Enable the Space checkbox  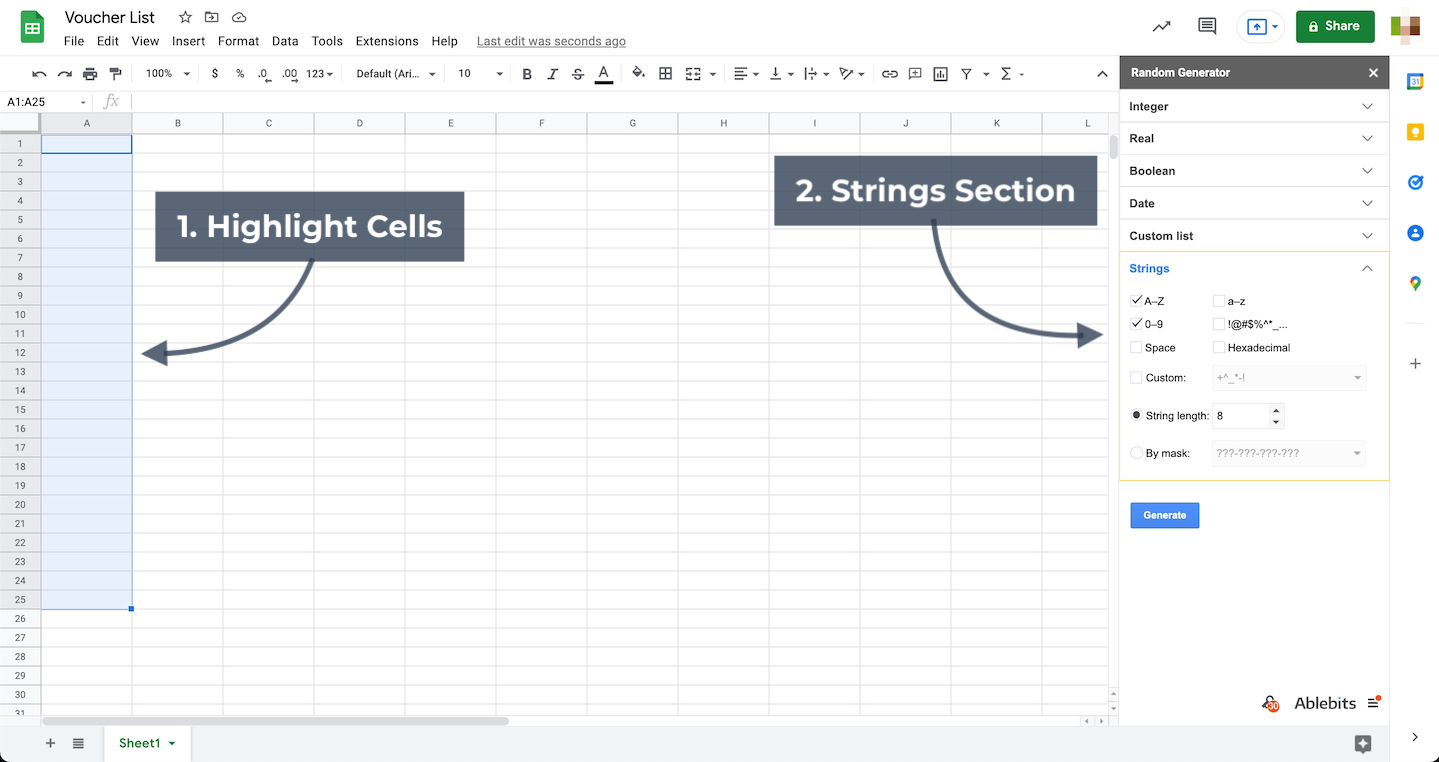(1136, 347)
